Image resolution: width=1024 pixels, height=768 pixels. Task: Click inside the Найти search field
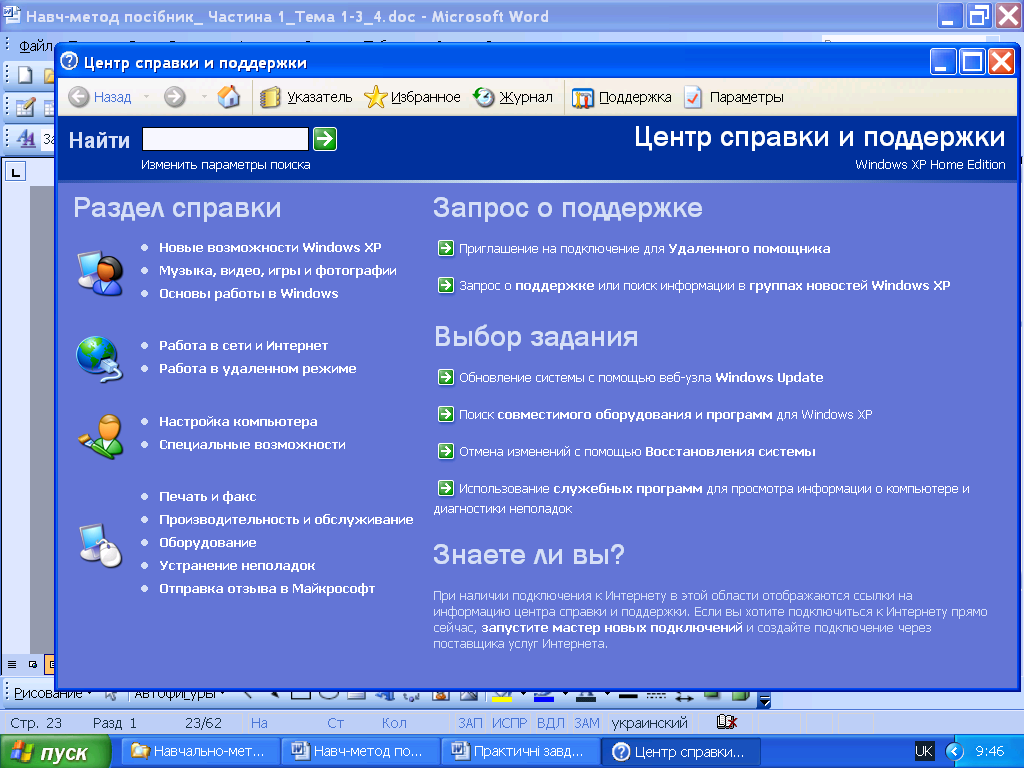[x=225, y=139]
